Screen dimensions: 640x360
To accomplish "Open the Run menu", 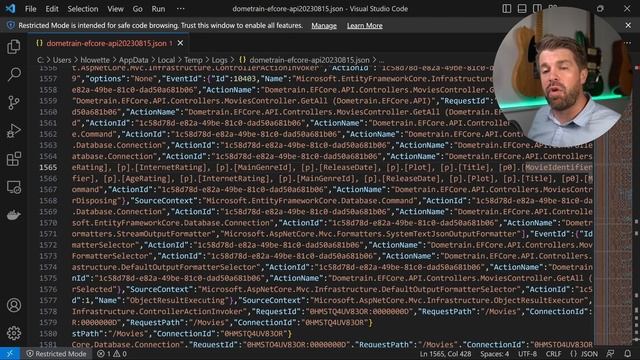I will [158, 9].
